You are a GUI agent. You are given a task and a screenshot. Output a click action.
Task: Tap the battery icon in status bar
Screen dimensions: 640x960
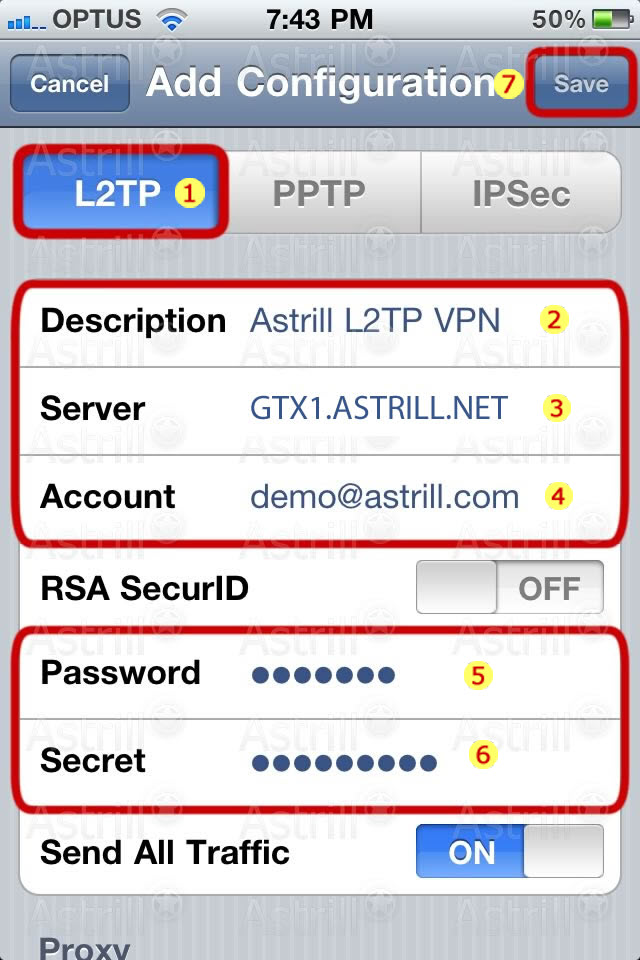(612, 19)
